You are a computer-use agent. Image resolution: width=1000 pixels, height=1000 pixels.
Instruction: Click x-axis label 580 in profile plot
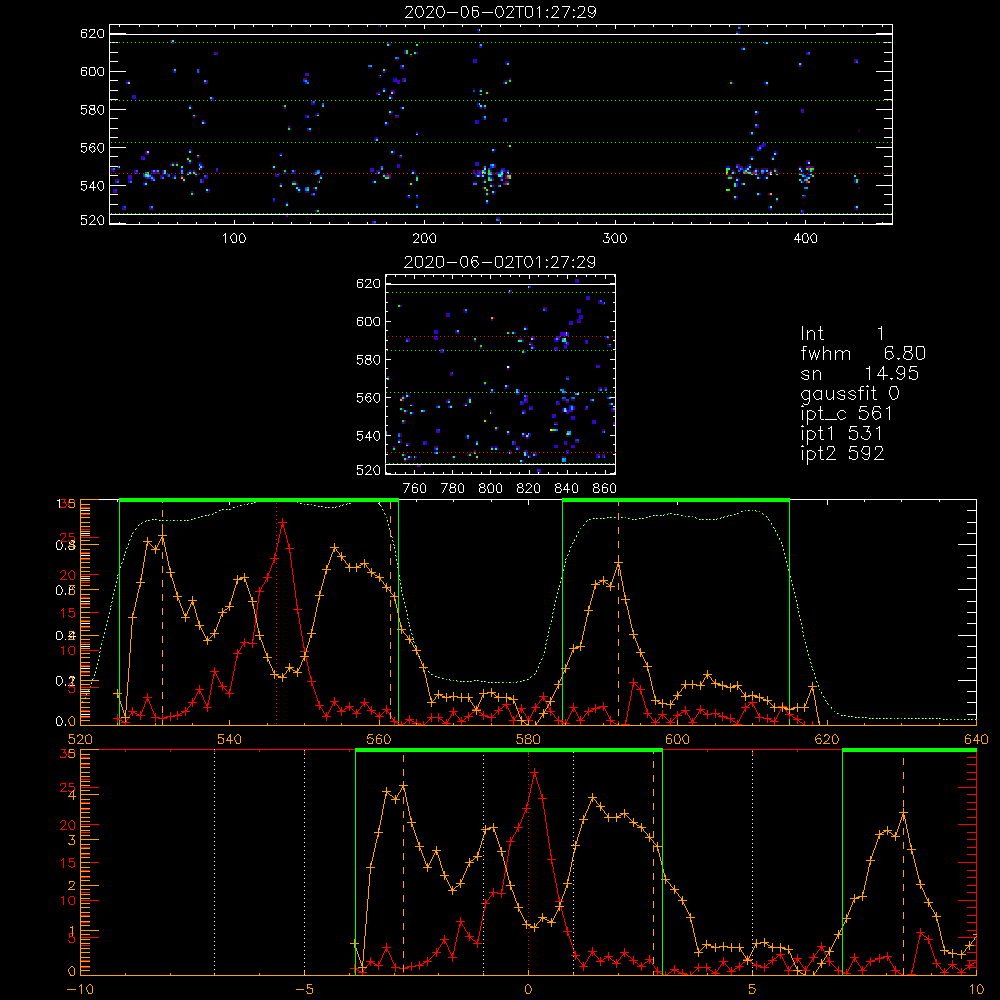click(528, 739)
